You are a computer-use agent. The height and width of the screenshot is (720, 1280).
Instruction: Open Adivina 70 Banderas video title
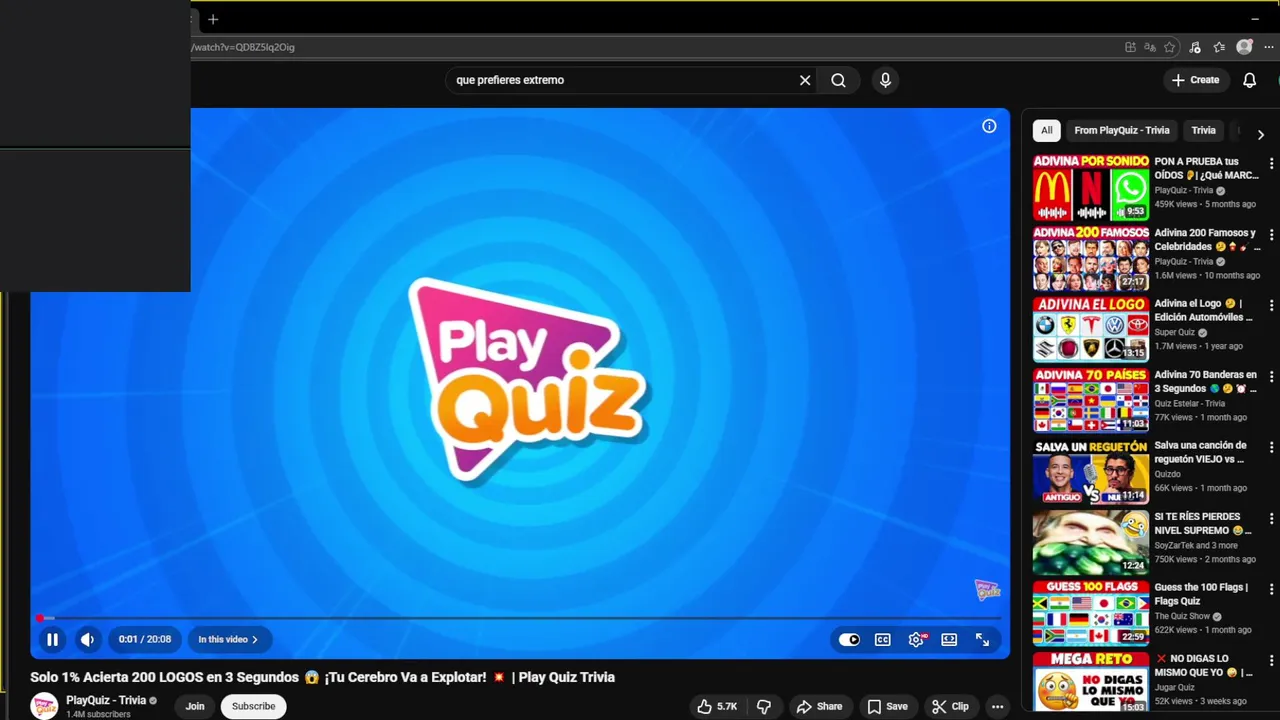click(x=1206, y=382)
